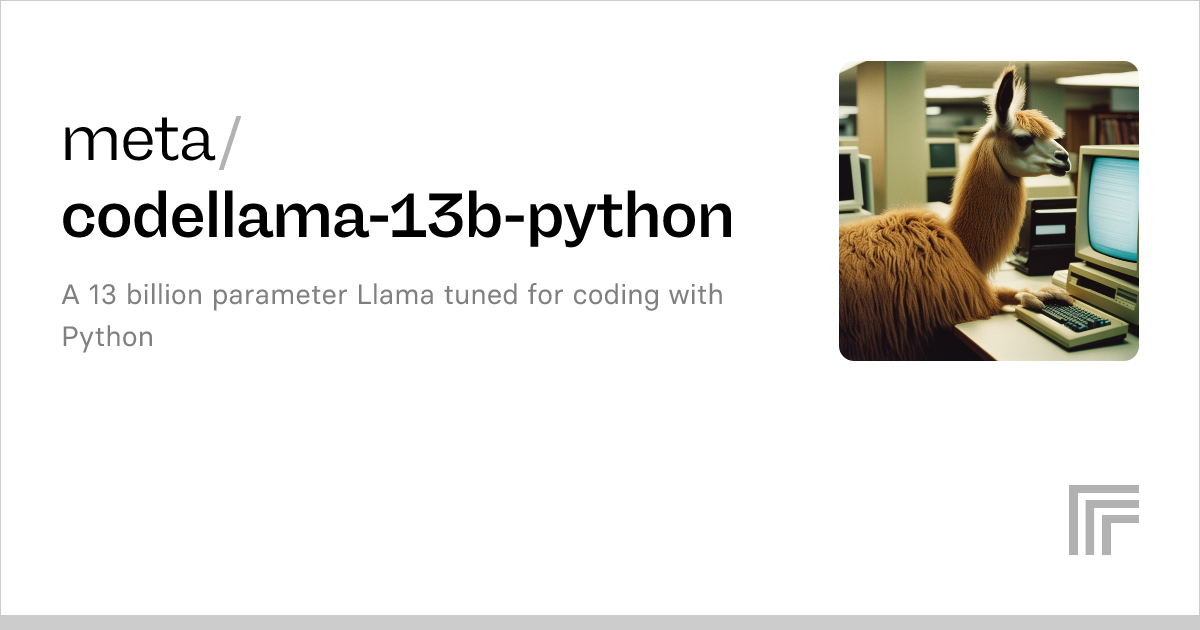Click the keyboard under the llama's hoof
This screenshot has width=1200, height=630.
(x=1067, y=320)
